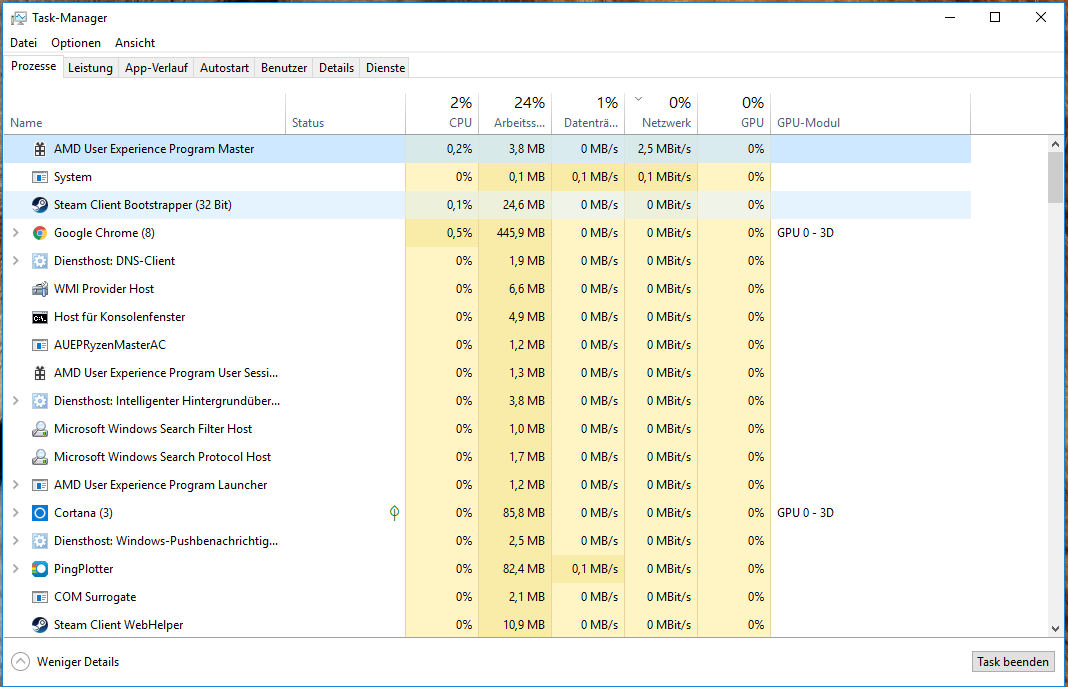Switch to the Autostart tab
1068x687 pixels.
tap(224, 68)
